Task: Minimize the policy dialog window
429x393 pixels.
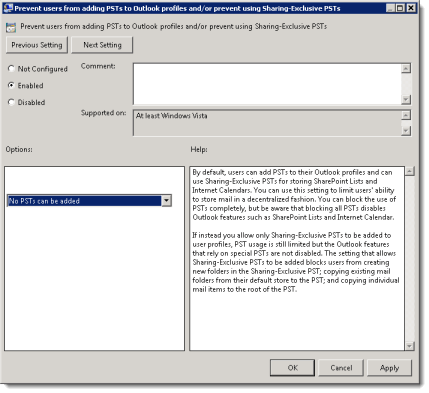Action: (x=391, y=8)
